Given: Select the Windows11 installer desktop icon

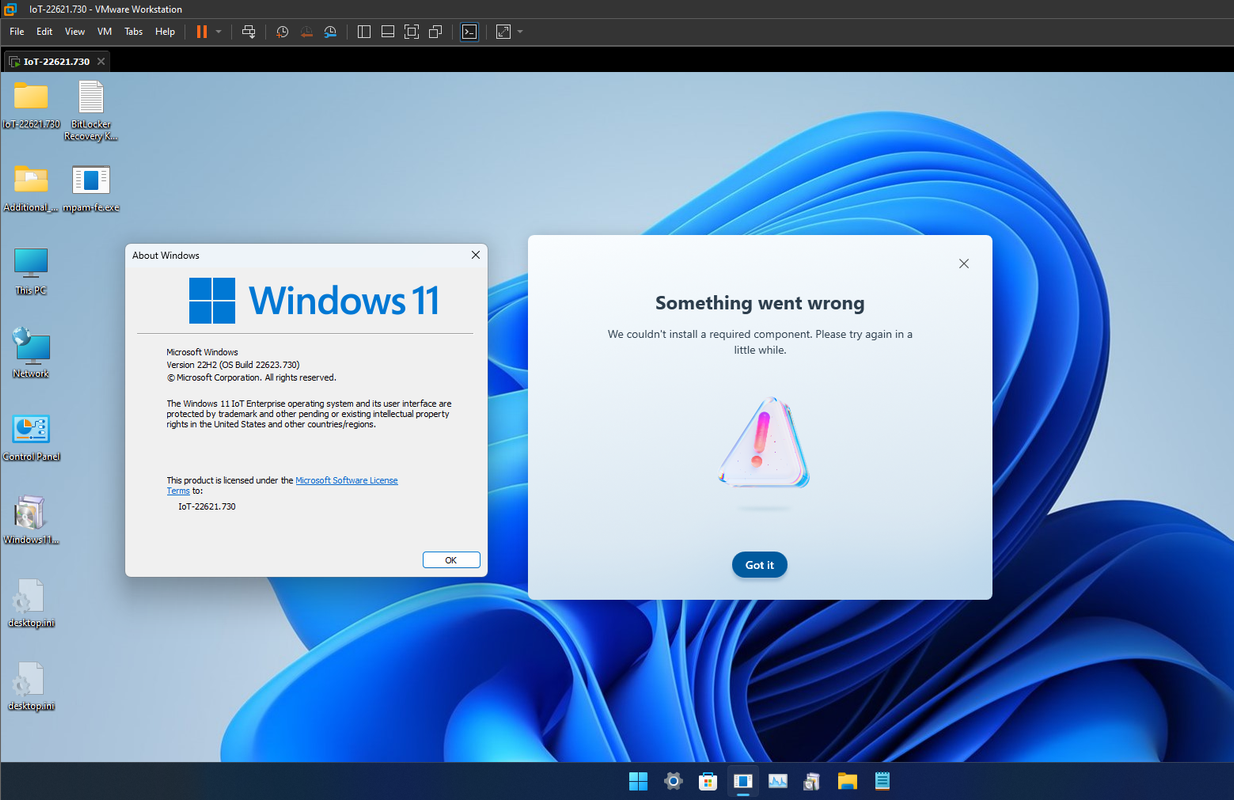Looking at the screenshot, I should pyautogui.click(x=31, y=520).
